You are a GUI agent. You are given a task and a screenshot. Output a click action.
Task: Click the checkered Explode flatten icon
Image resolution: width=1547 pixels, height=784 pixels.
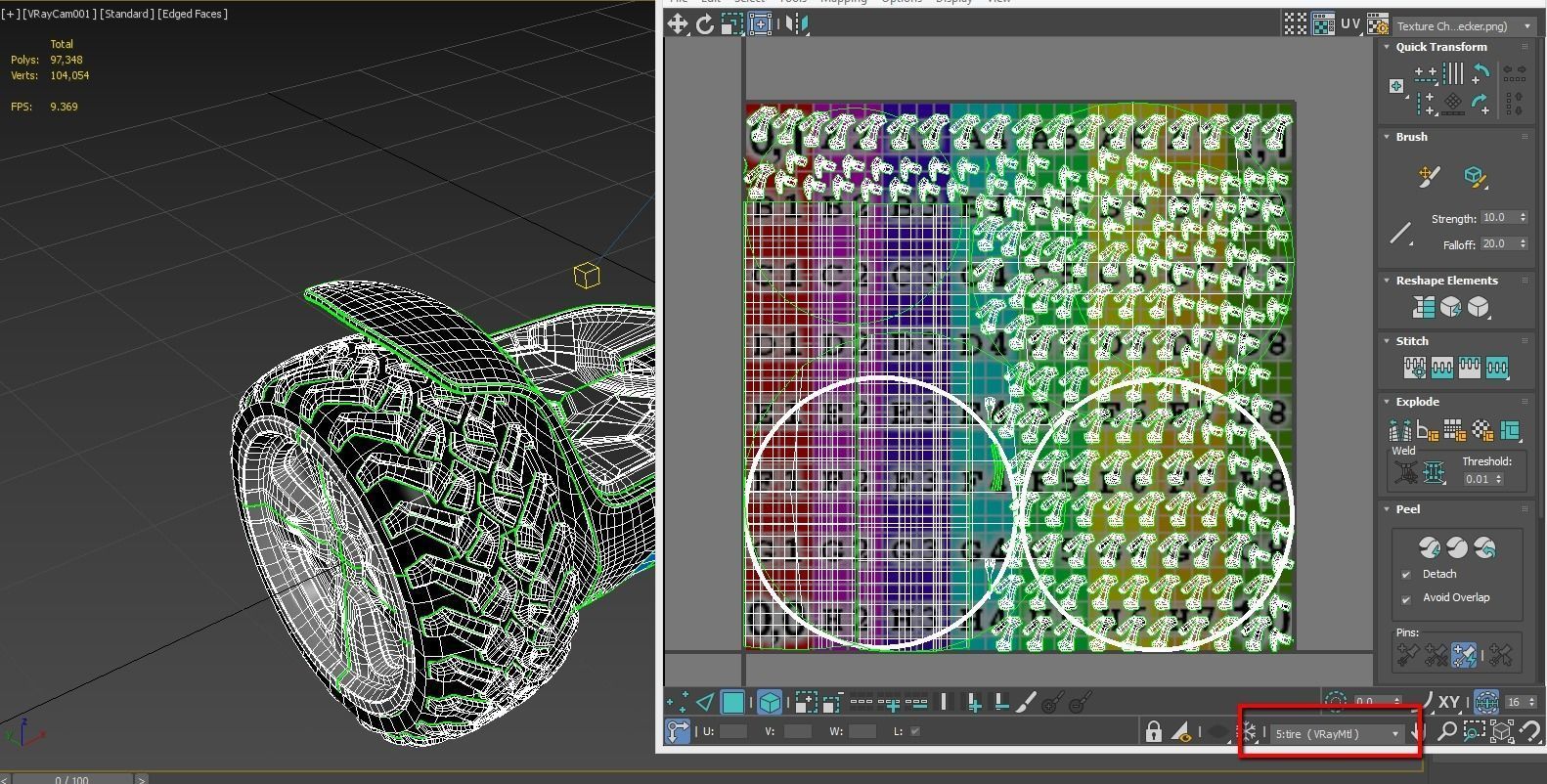point(1482,430)
